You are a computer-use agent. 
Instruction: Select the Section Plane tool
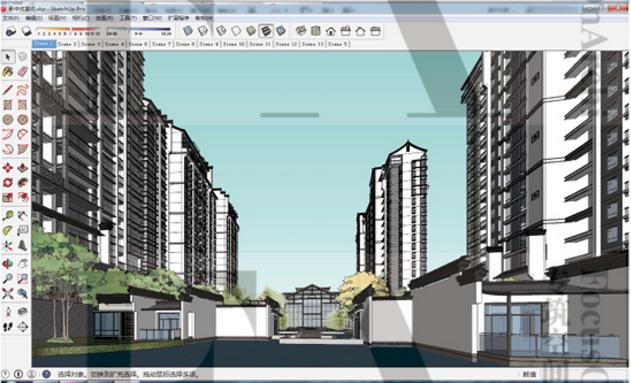pyautogui.click(x=23, y=327)
